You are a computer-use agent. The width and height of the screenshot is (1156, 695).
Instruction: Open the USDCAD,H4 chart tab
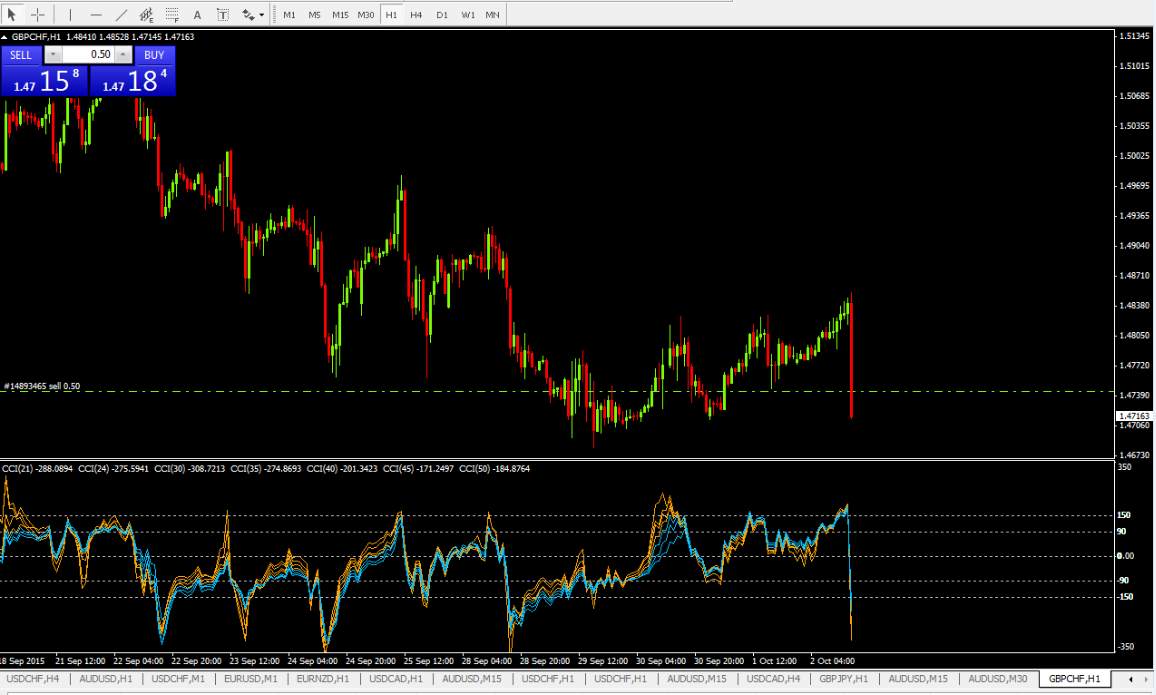773,679
